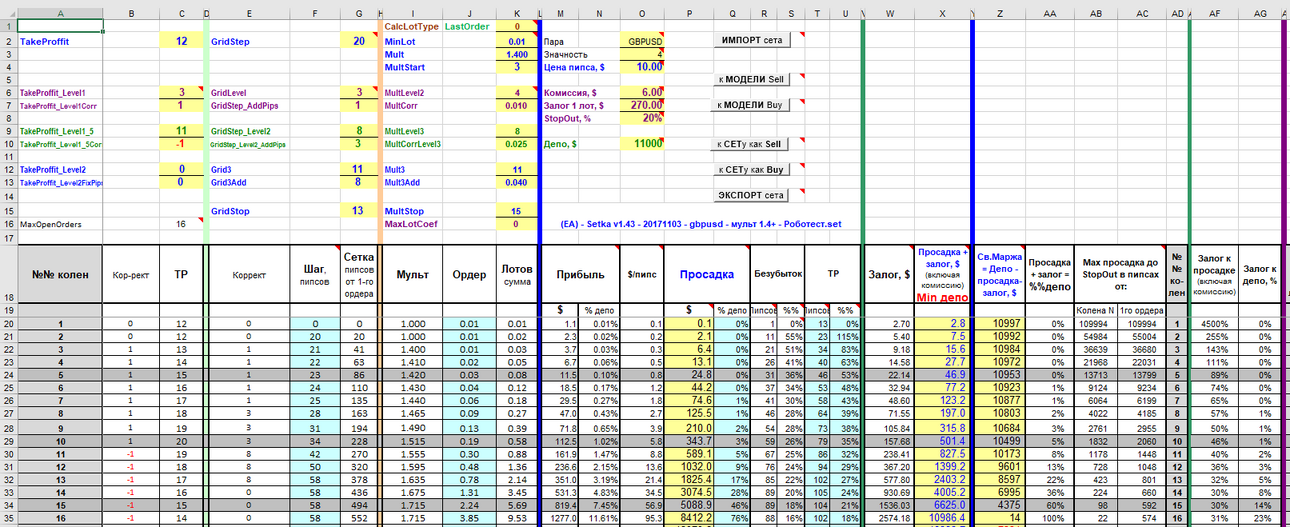The width and height of the screenshot is (1290, 527).
Task: Click the TakeProffit_Level1Corr label
Action: [x=59, y=105]
